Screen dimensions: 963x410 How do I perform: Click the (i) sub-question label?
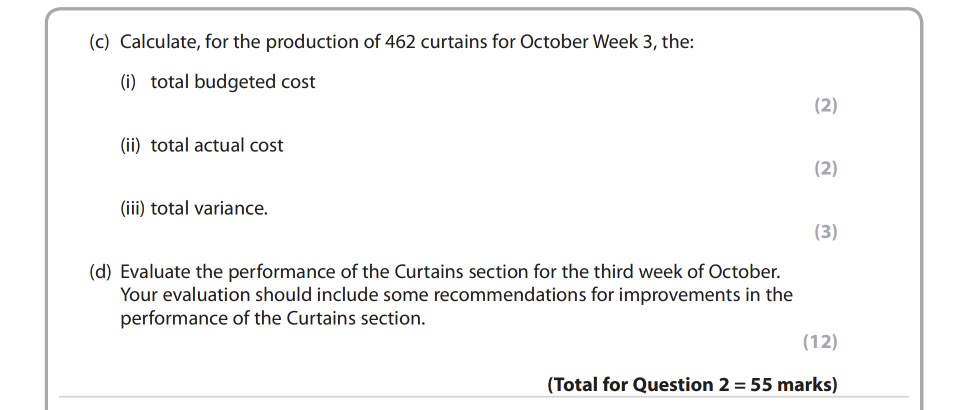[128, 82]
